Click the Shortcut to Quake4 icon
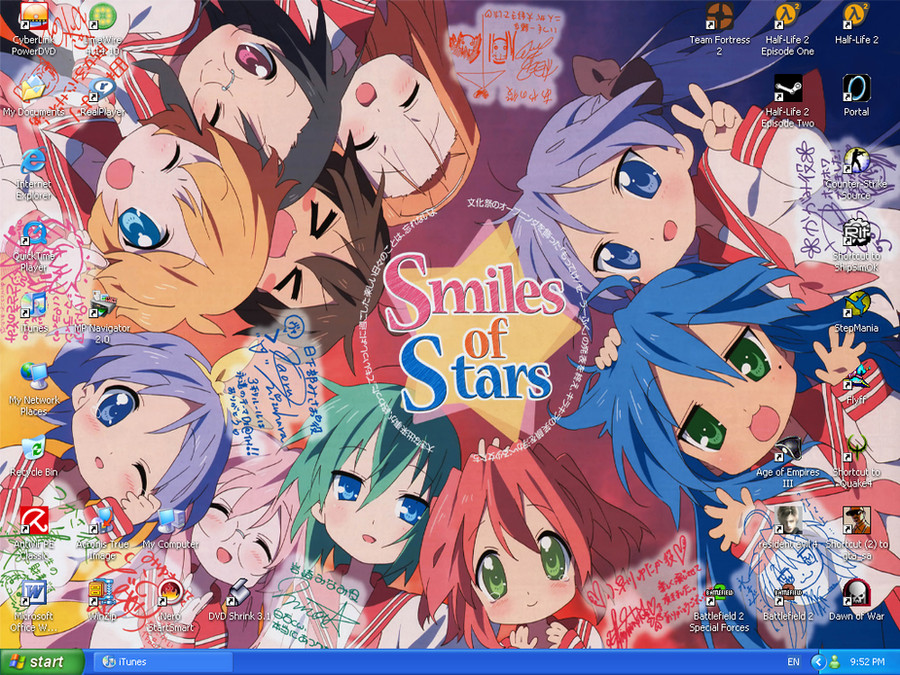 click(x=856, y=449)
